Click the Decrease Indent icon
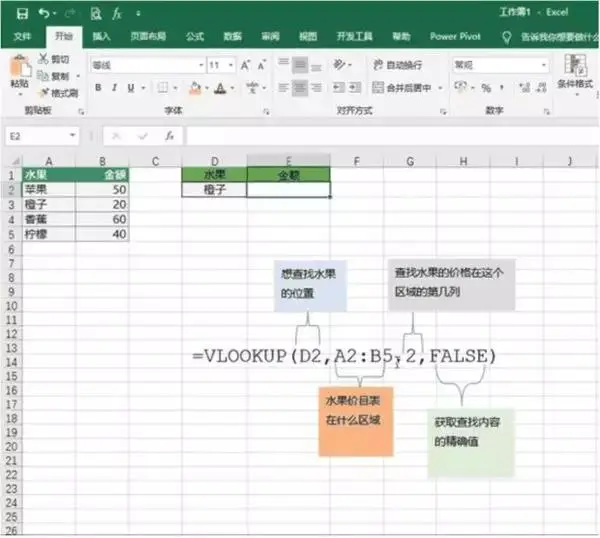Viewport: 600px width, 538px height. 339,88
